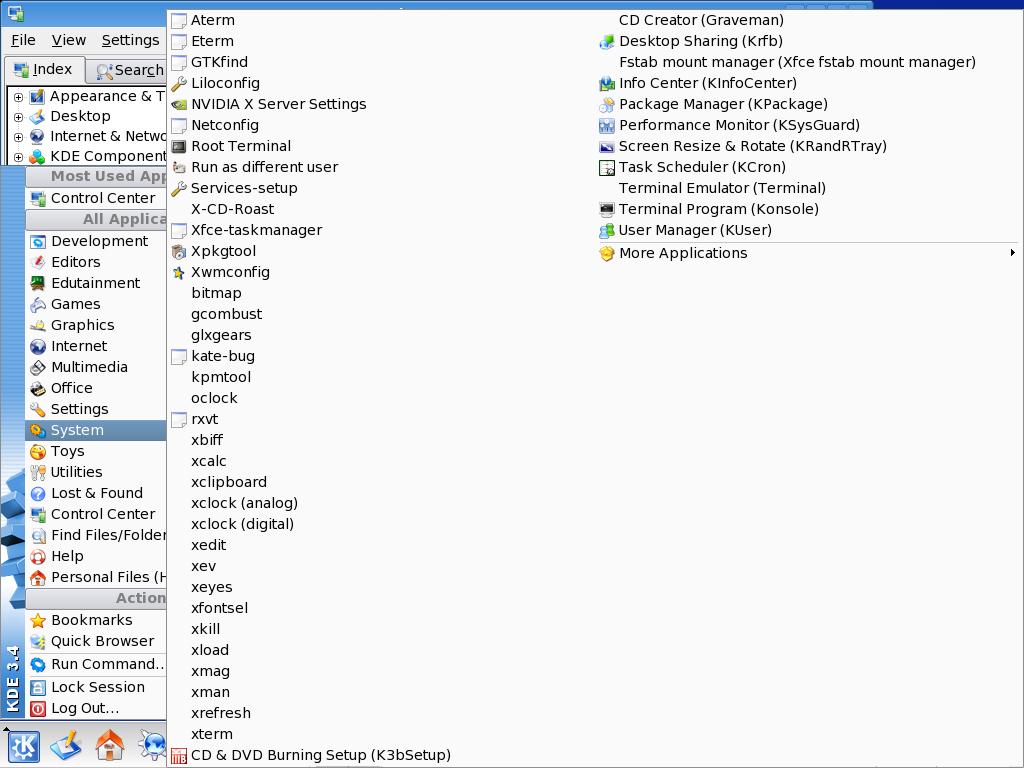1024x768 pixels.
Task: Open Run Command... dialog
Action: point(95,664)
